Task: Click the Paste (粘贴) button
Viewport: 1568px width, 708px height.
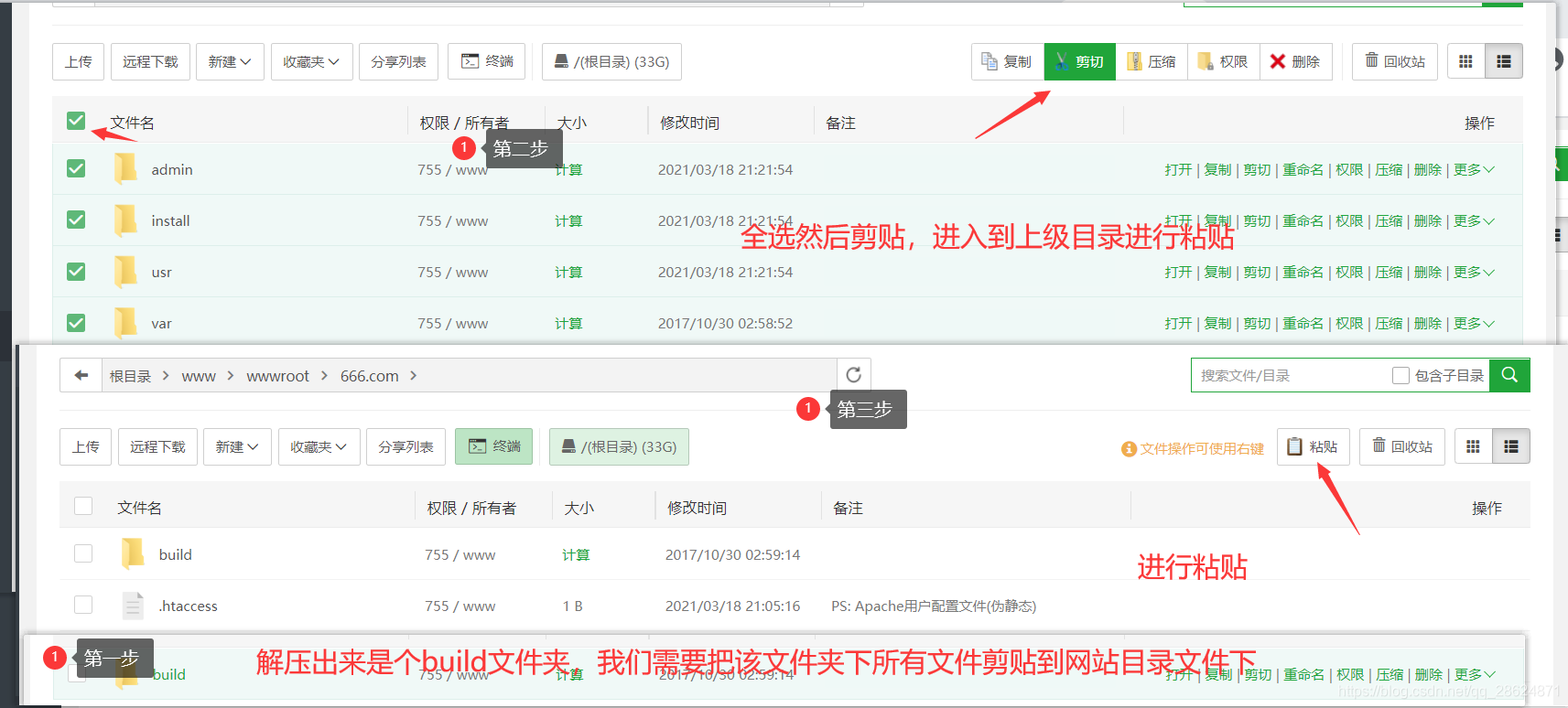Action: [x=1314, y=446]
